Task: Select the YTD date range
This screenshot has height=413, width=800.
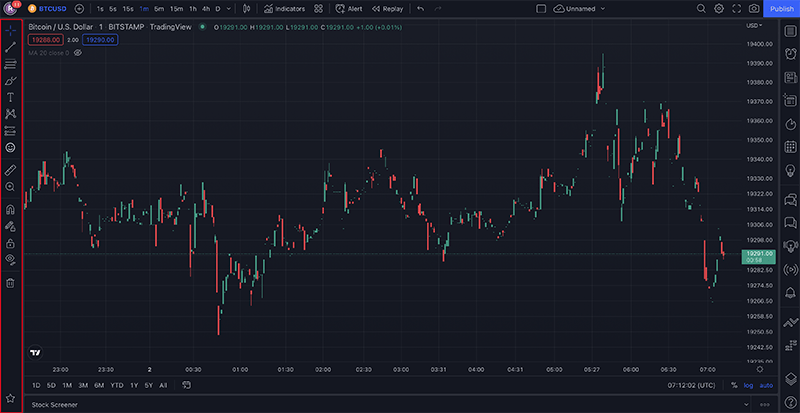Action: click(x=117, y=385)
